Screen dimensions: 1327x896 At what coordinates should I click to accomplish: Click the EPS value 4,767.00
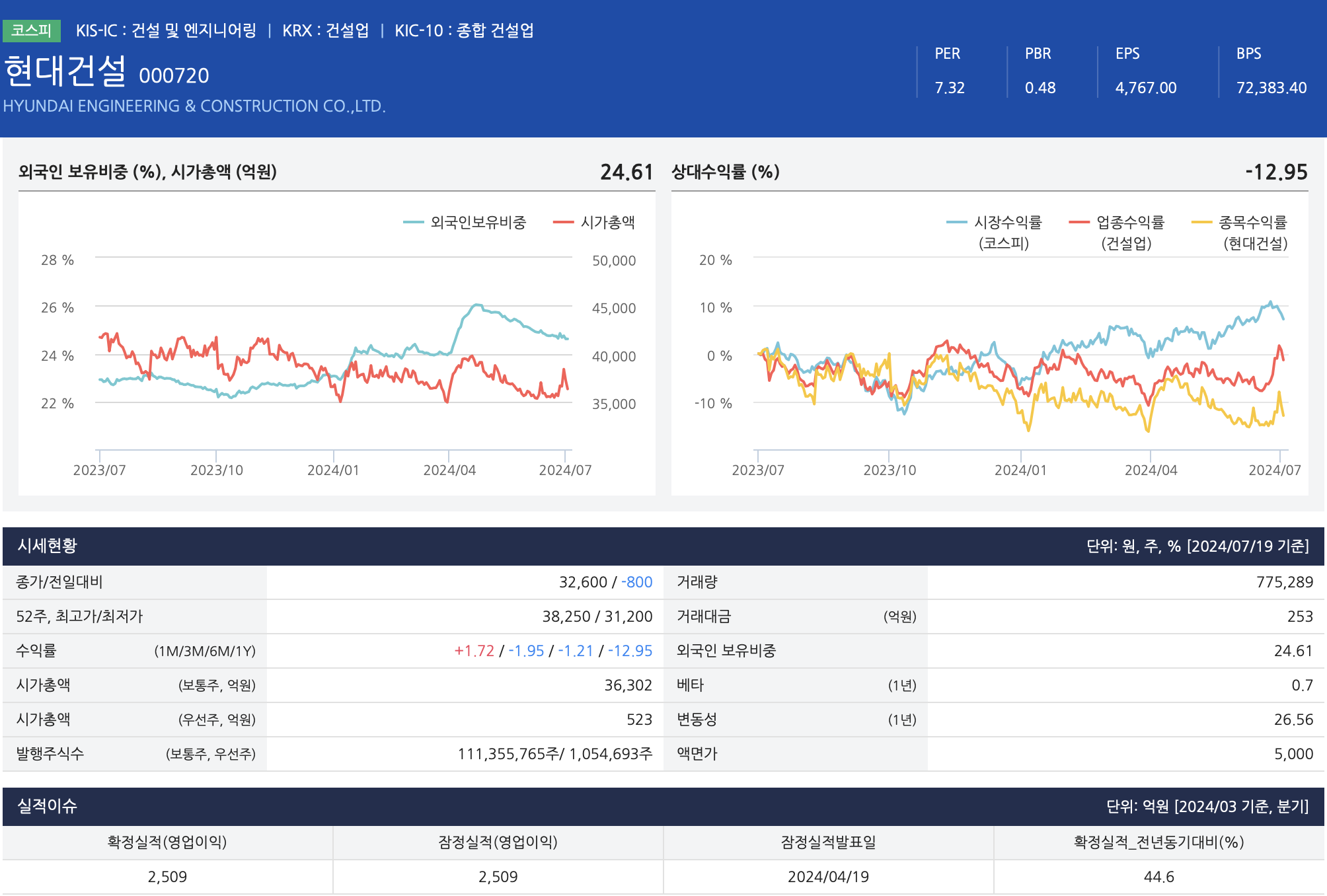click(1146, 88)
